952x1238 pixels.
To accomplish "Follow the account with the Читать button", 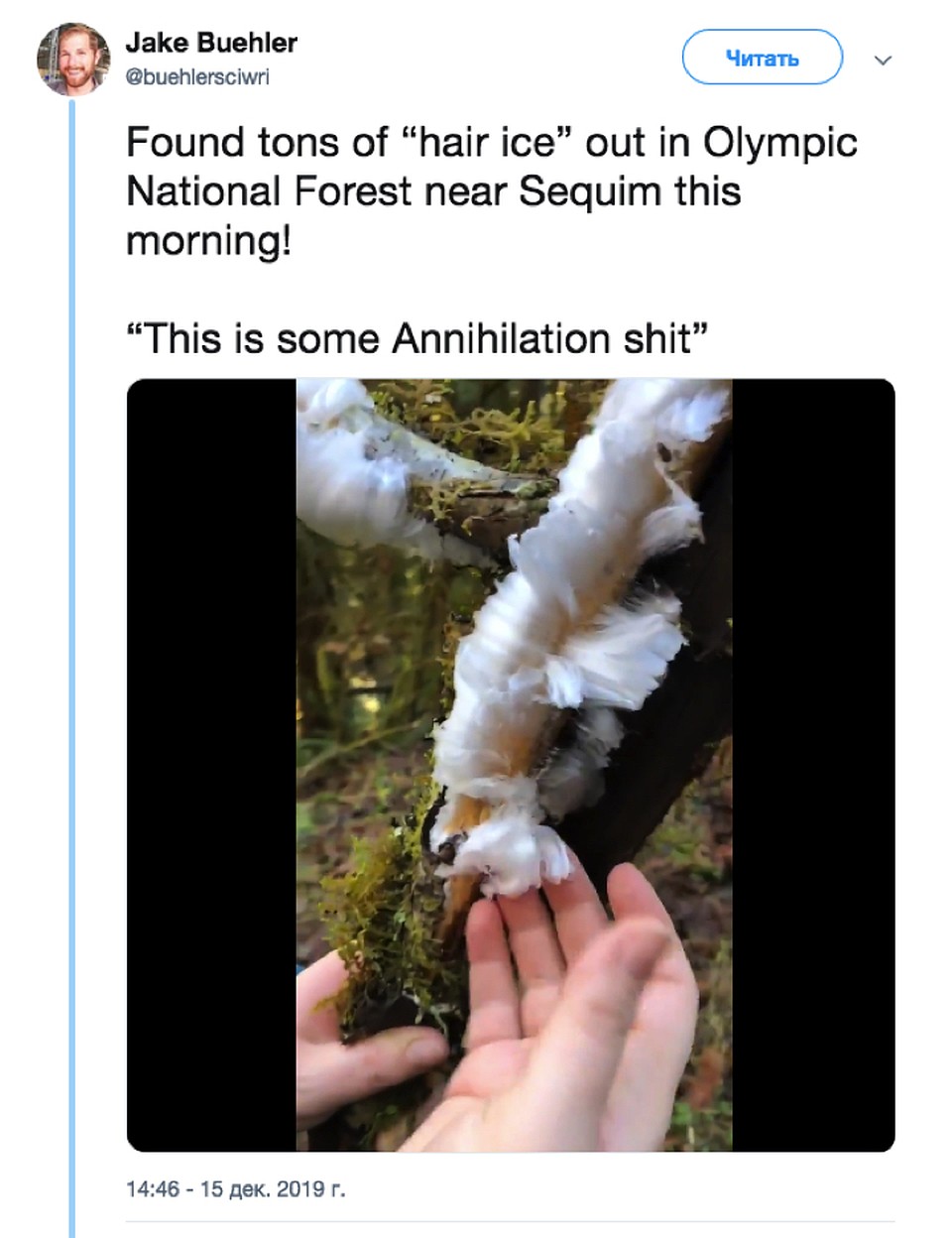I will point(762,59).
